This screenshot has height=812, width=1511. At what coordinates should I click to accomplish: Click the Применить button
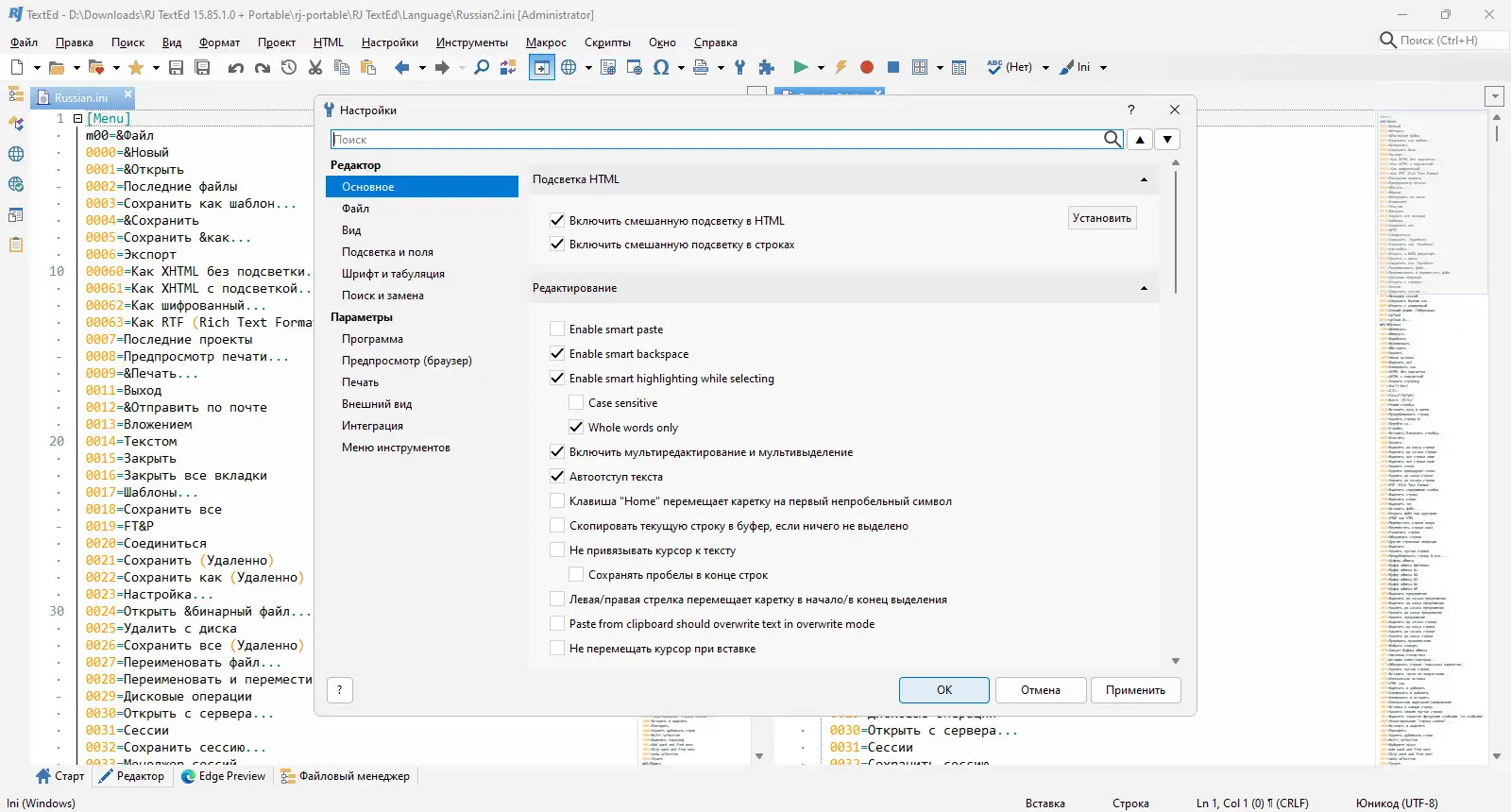[x=1136, y=690]
